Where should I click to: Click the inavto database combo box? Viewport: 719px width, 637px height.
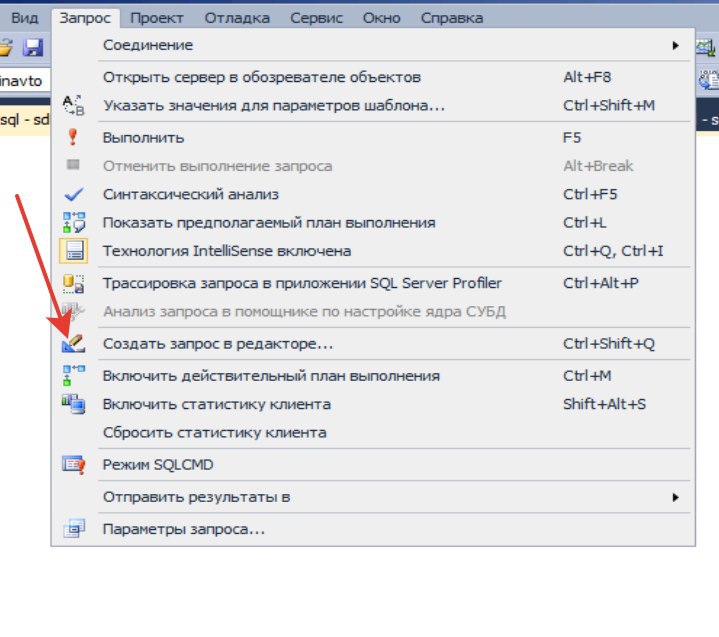click(x=25, y=81)
